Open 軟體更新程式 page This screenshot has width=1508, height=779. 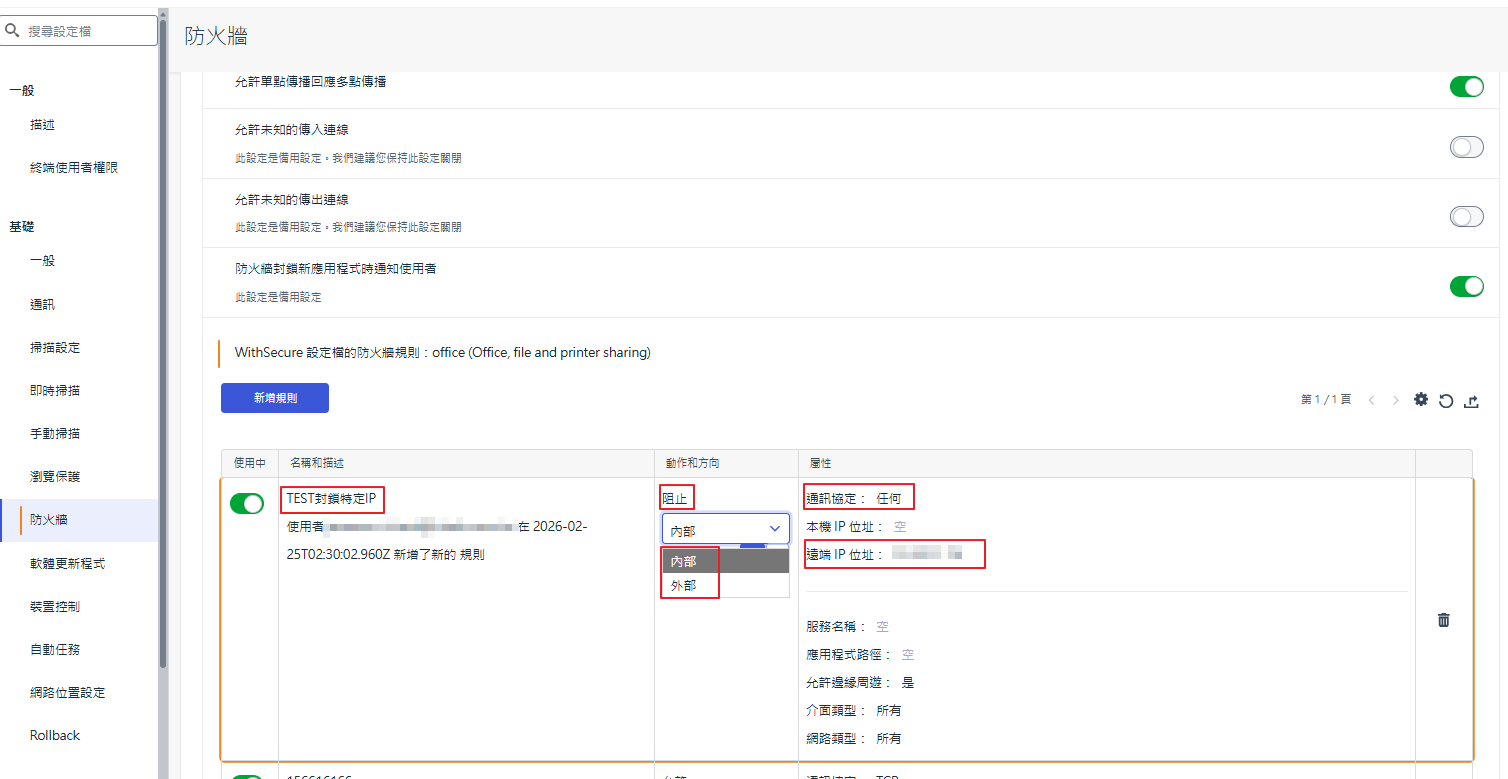67,564
